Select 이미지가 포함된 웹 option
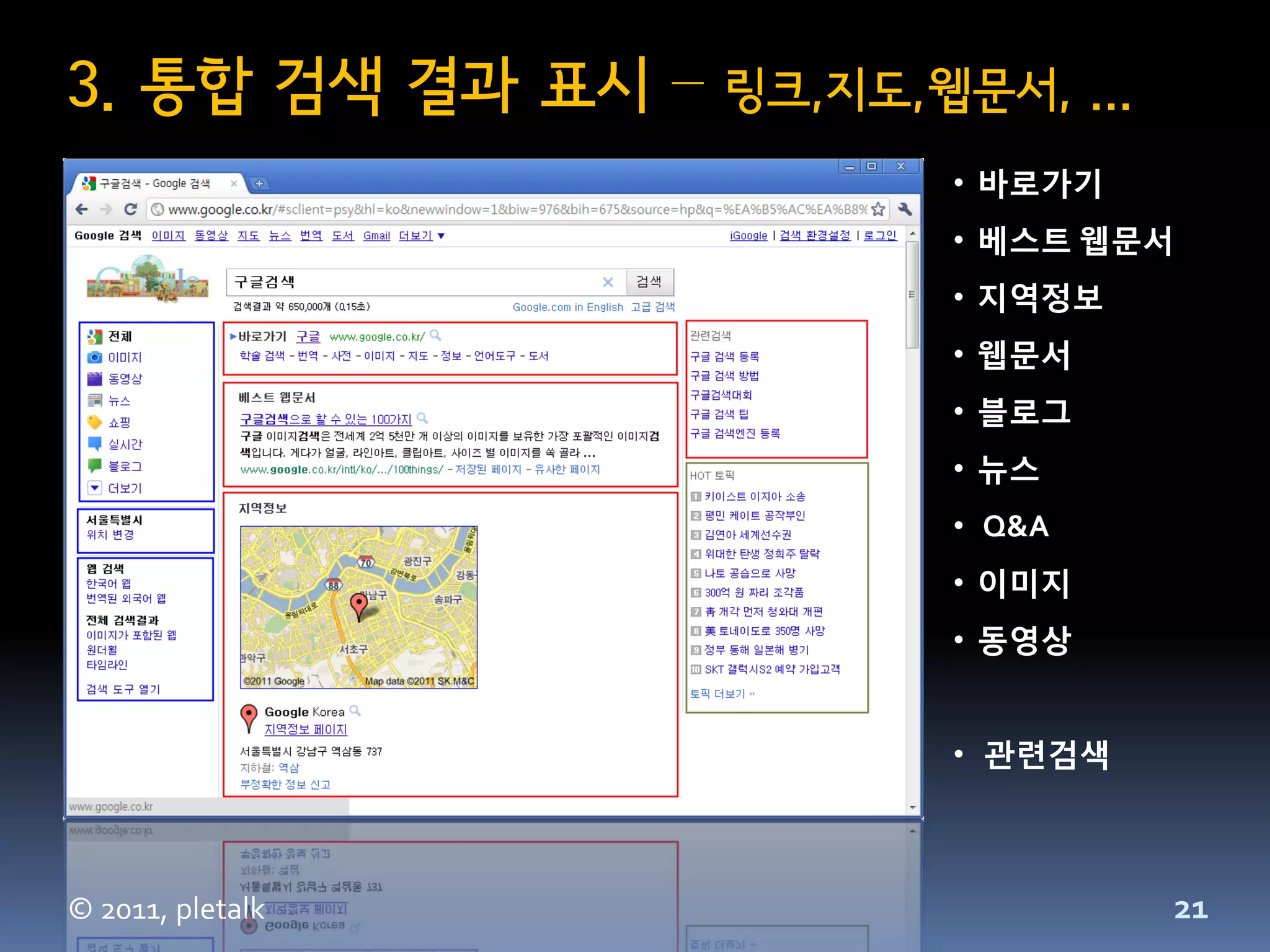Viewport: 1270px width, 952px height. [131, 635]
